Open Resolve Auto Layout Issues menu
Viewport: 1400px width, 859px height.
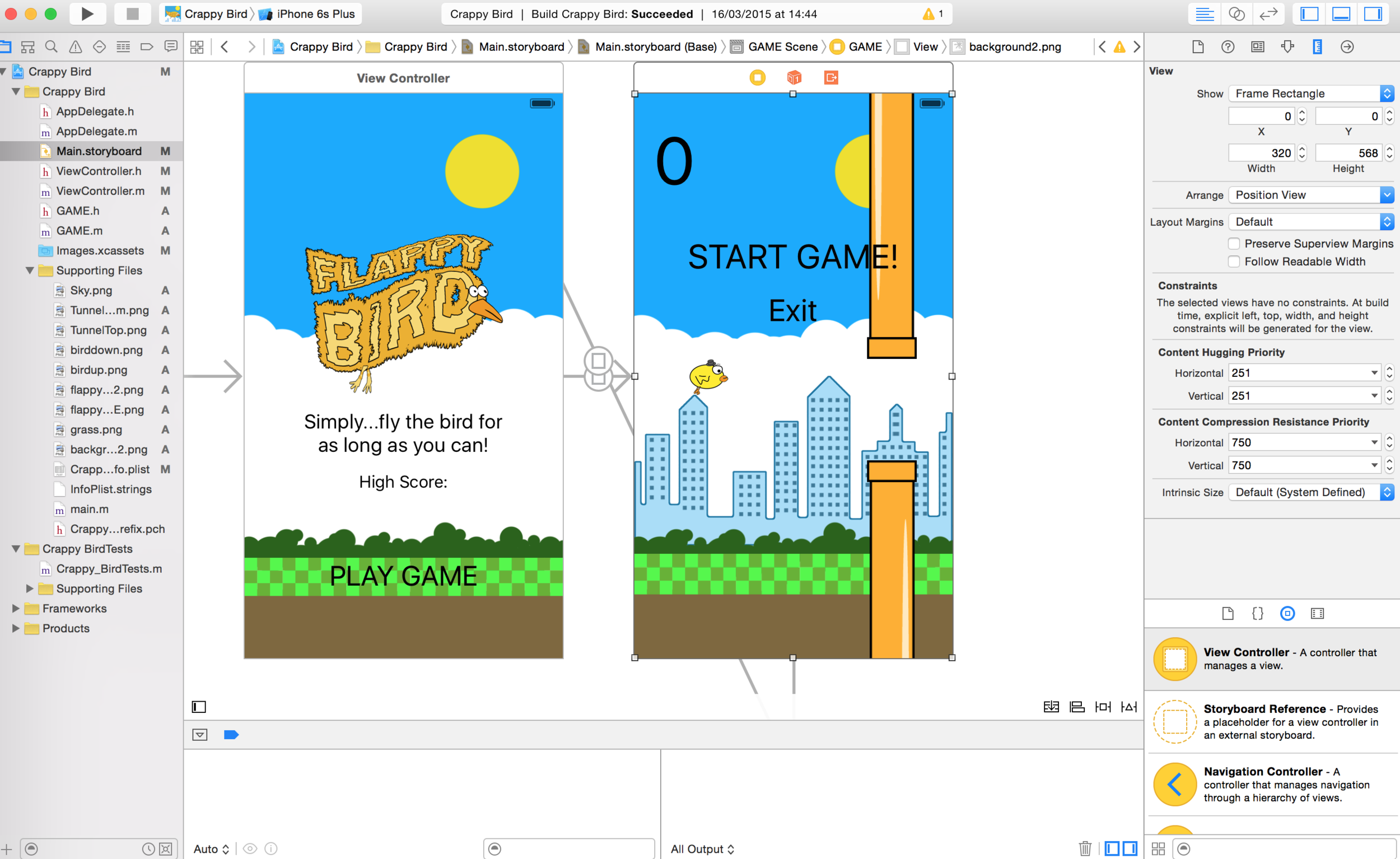tap(1129, 707)
